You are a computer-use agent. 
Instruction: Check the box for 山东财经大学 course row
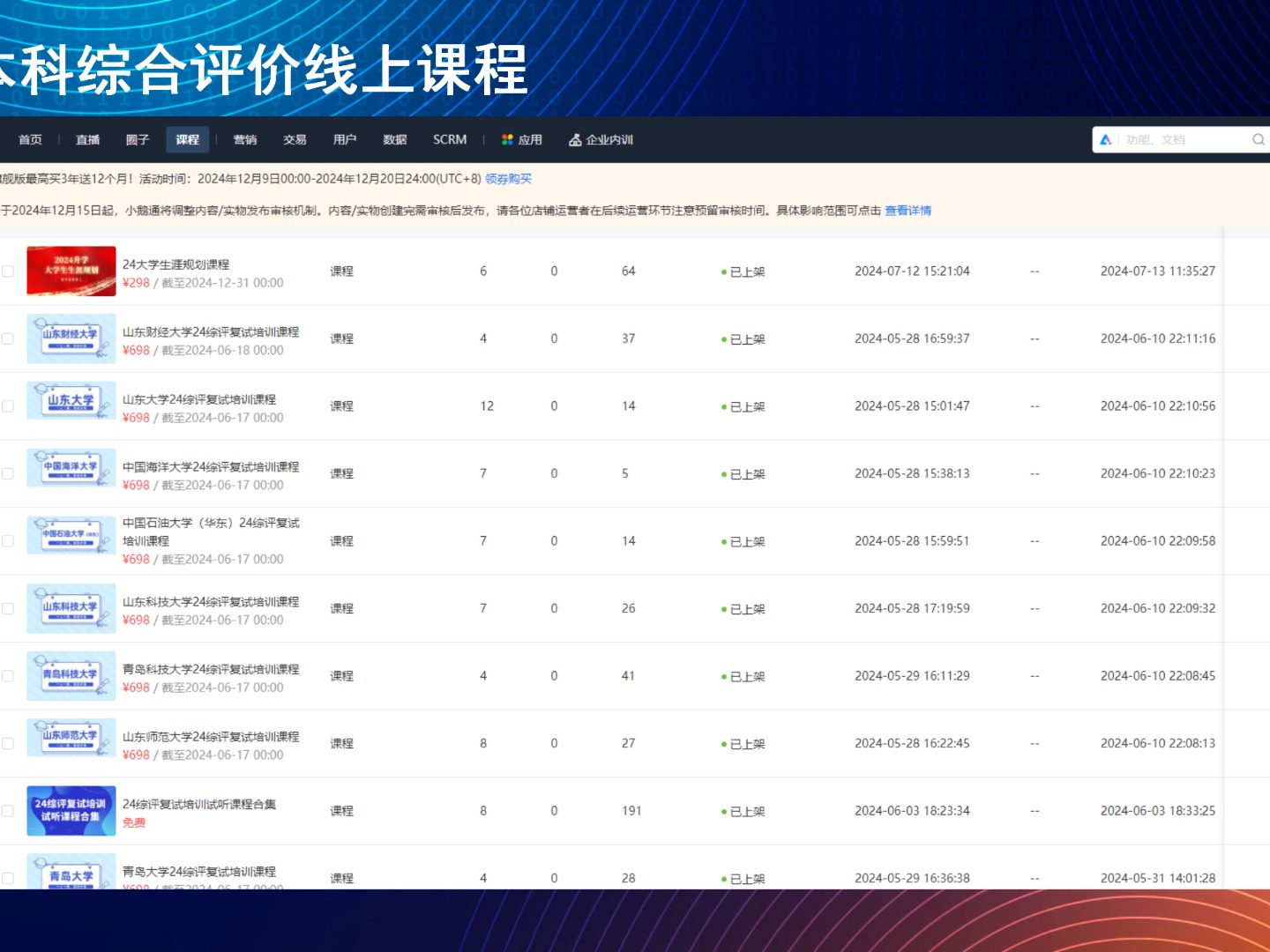(x=8, y=338)
